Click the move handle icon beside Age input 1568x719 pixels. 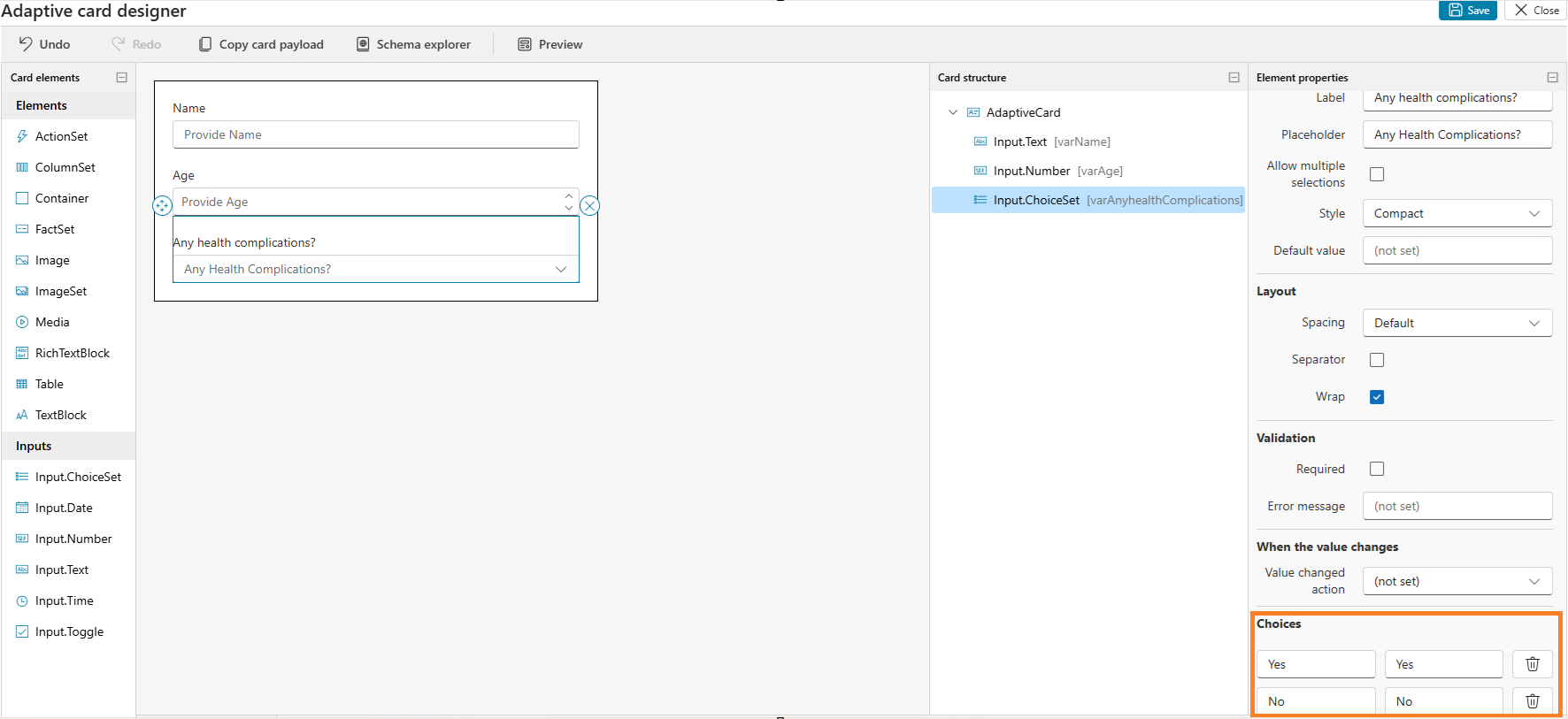[162, 206]
